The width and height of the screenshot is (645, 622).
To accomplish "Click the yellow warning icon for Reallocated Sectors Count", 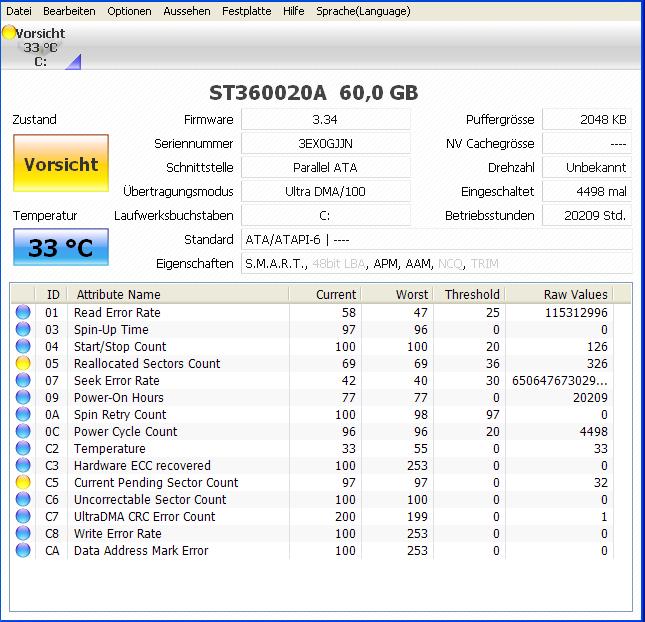I will pos(23,363).
